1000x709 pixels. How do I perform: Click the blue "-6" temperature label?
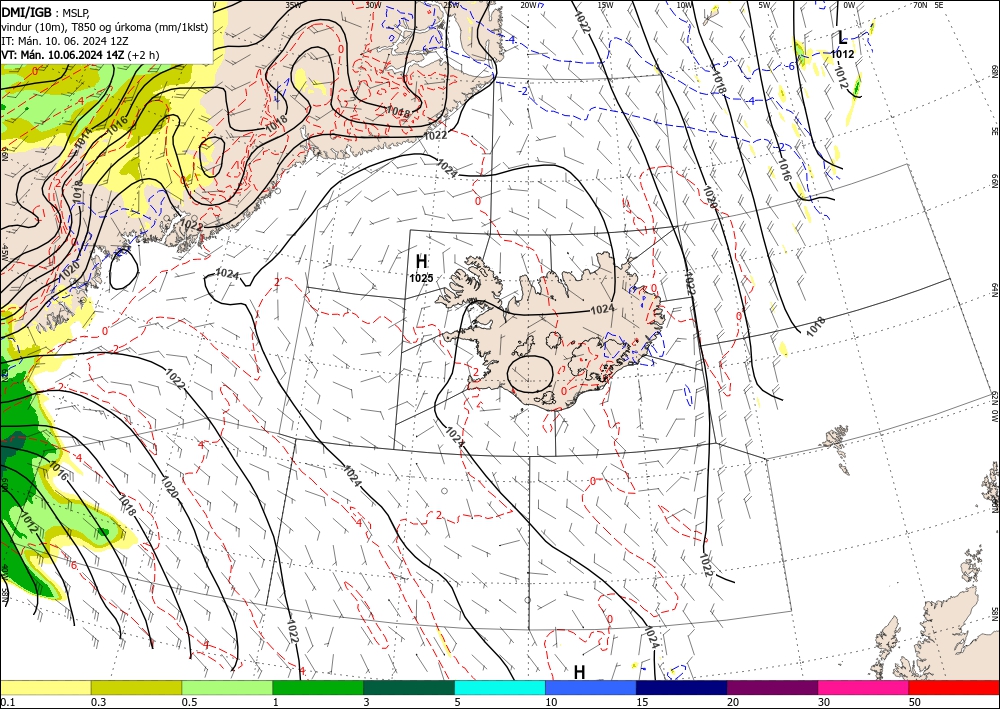789,66
